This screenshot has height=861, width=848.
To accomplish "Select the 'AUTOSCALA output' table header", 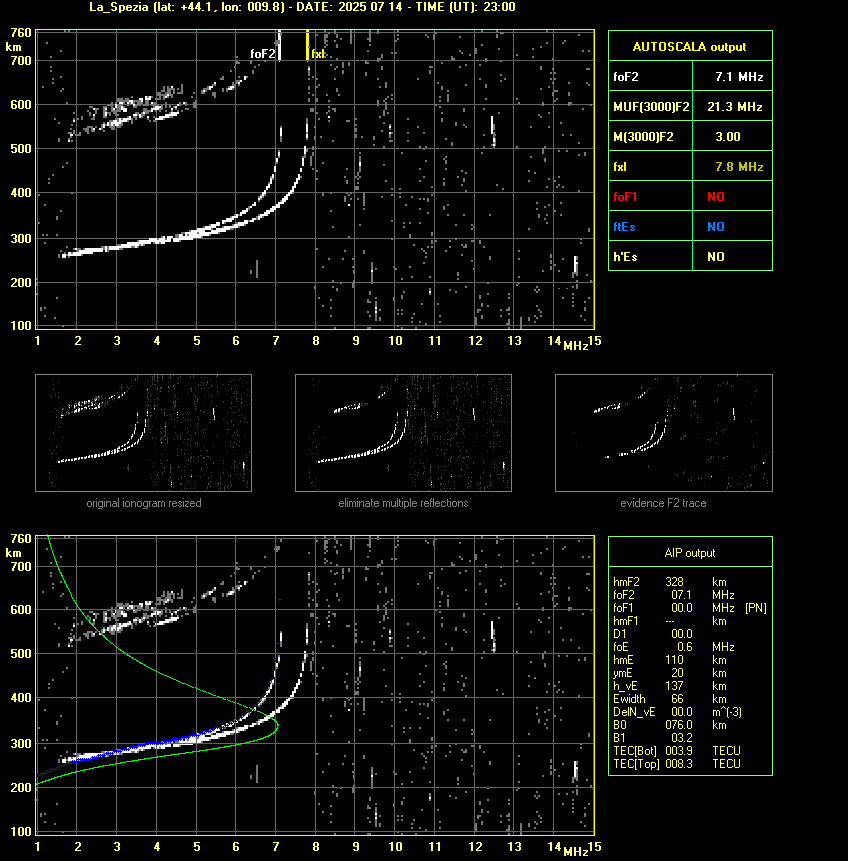I will point(690,47).
